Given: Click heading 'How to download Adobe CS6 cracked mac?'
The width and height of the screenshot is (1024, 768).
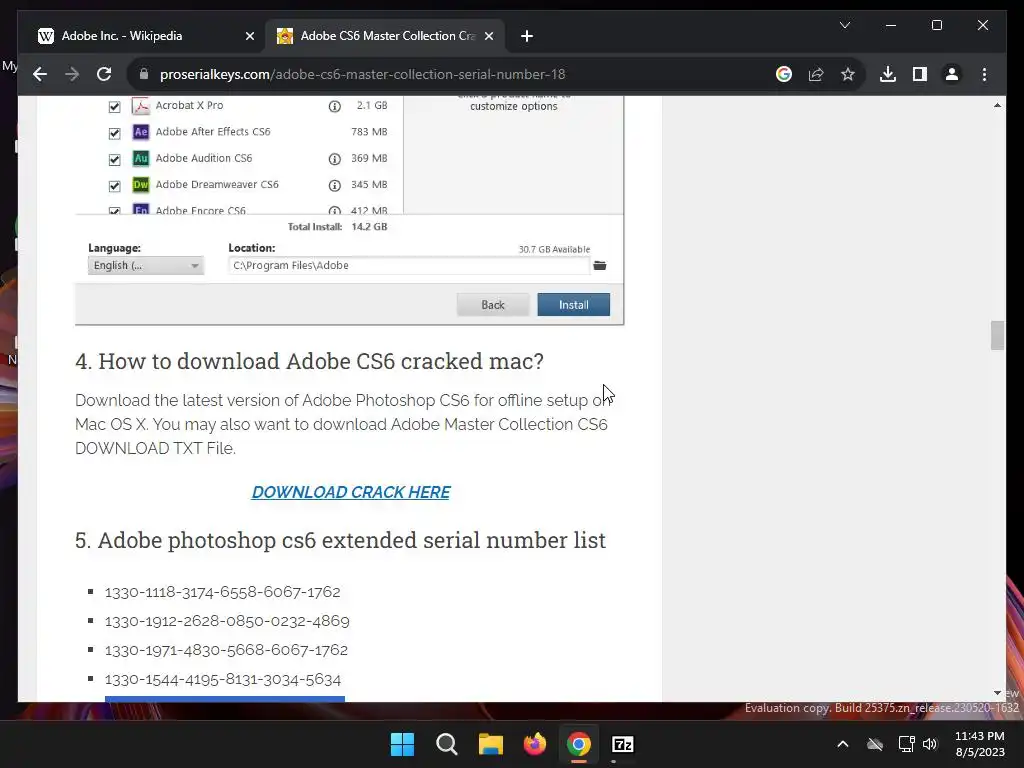Looking at the screenshot, I should (309, 361).
